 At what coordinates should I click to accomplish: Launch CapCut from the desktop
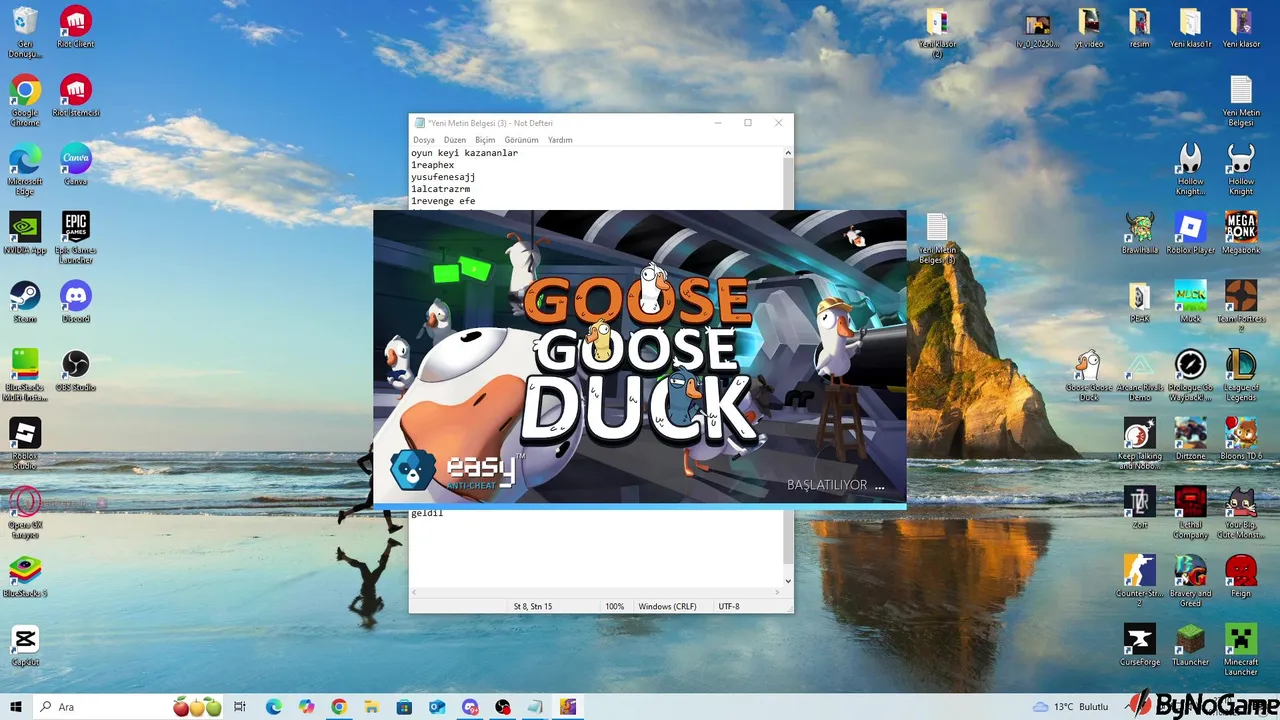tap(25, 645)
